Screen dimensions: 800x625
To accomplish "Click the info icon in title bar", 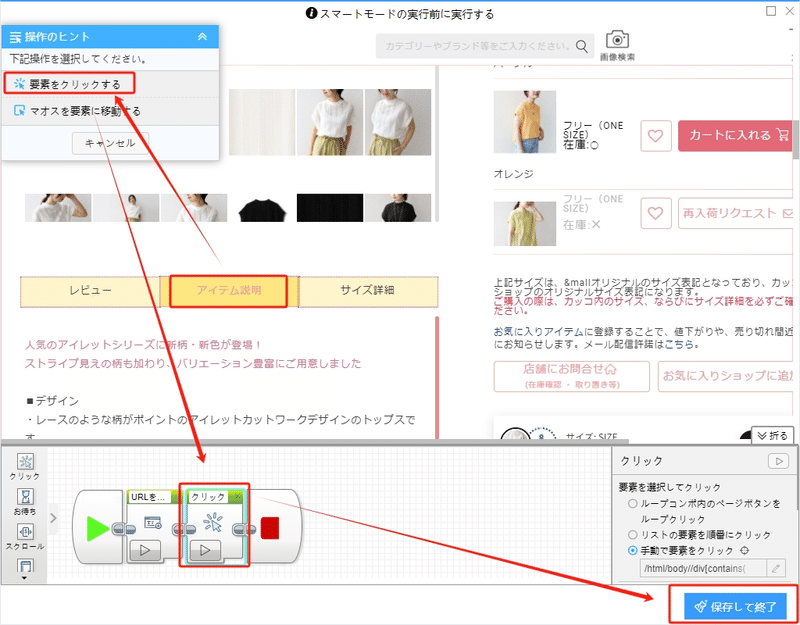I will 311,14.
